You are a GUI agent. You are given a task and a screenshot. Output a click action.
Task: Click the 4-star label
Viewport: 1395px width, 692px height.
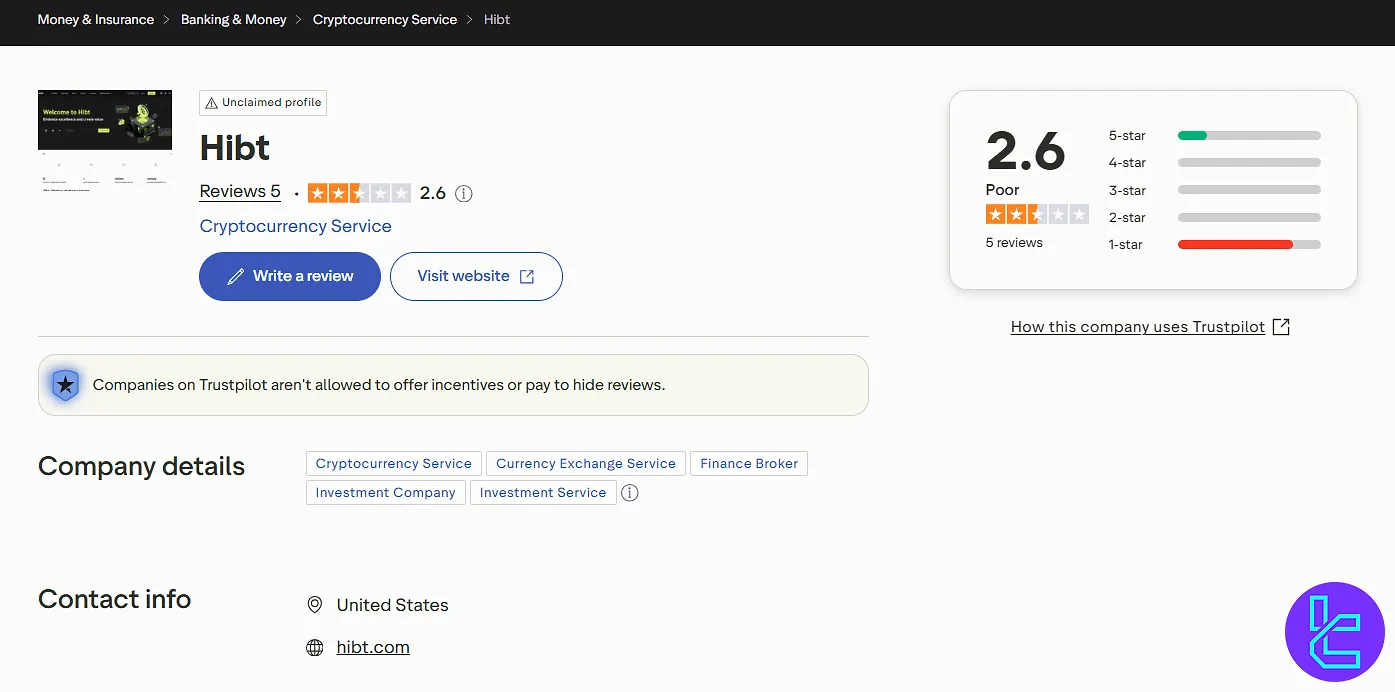(1127, 163)
